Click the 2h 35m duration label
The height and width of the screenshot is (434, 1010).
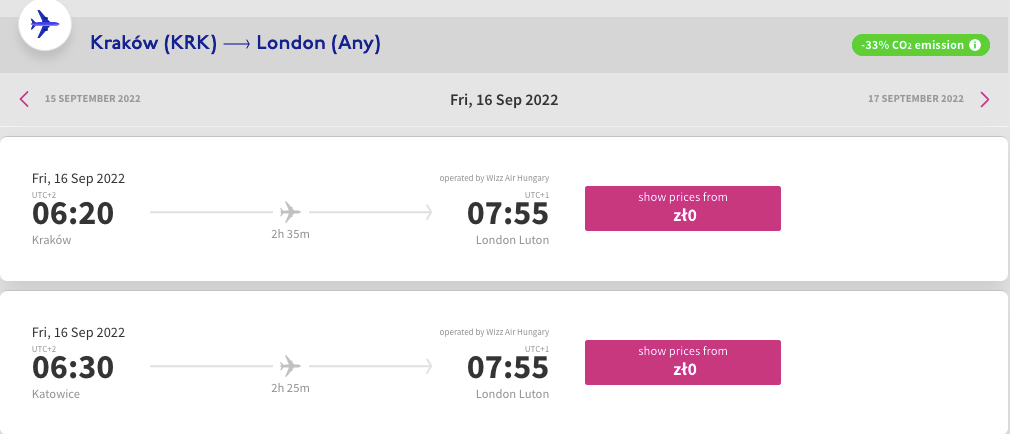coord(291,234)
